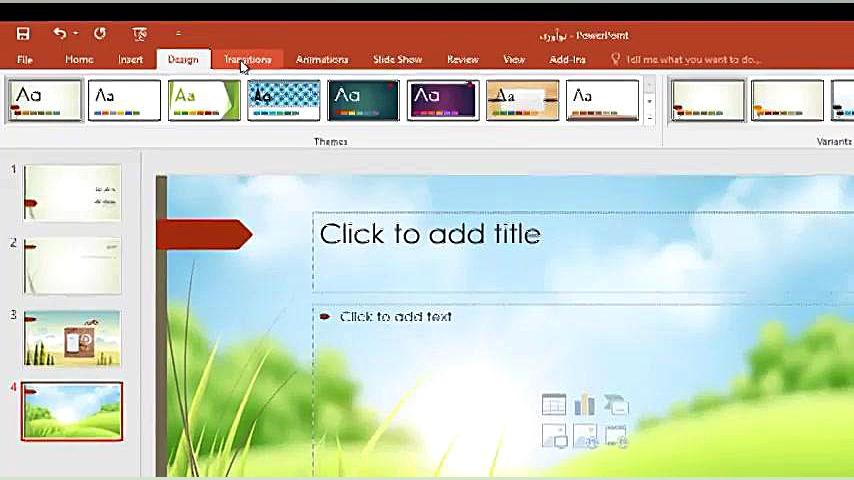Click the Online Pictures placeholder icon
Viewport: 854px width, 480px height.
click(x=585, y=436)
